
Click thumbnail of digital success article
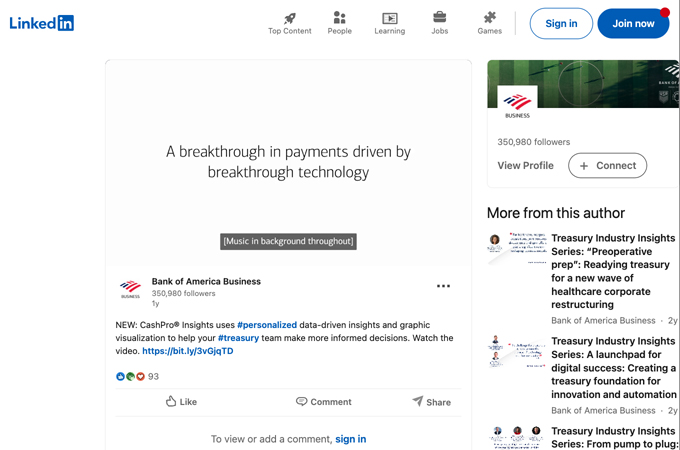tap(517, 352)
